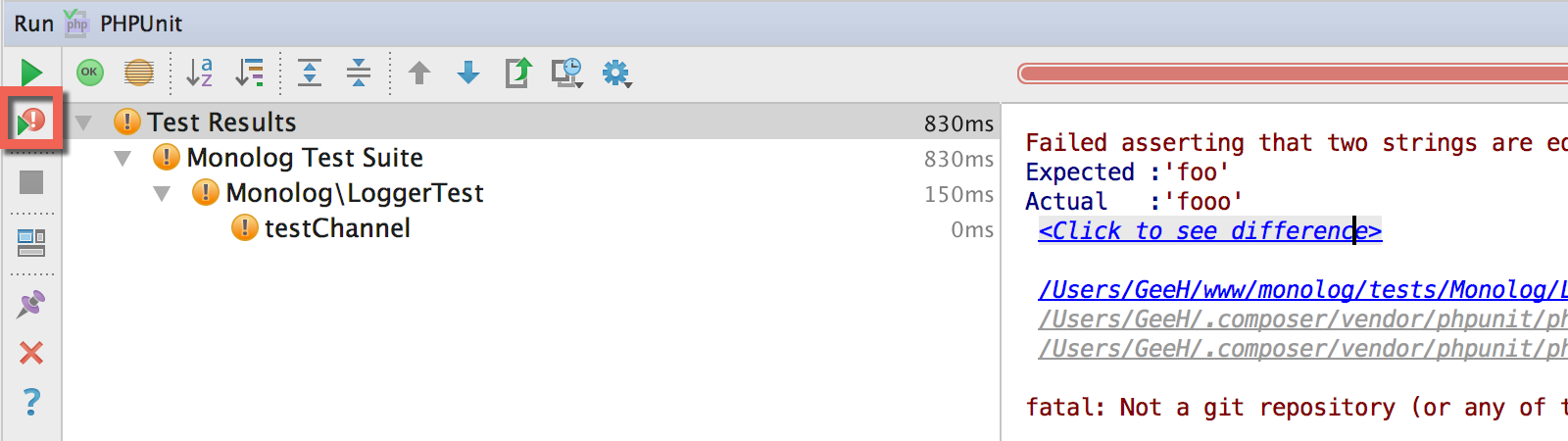
Task: Collapse Monolog Test Suite node
Action: (x=122, y=158)
